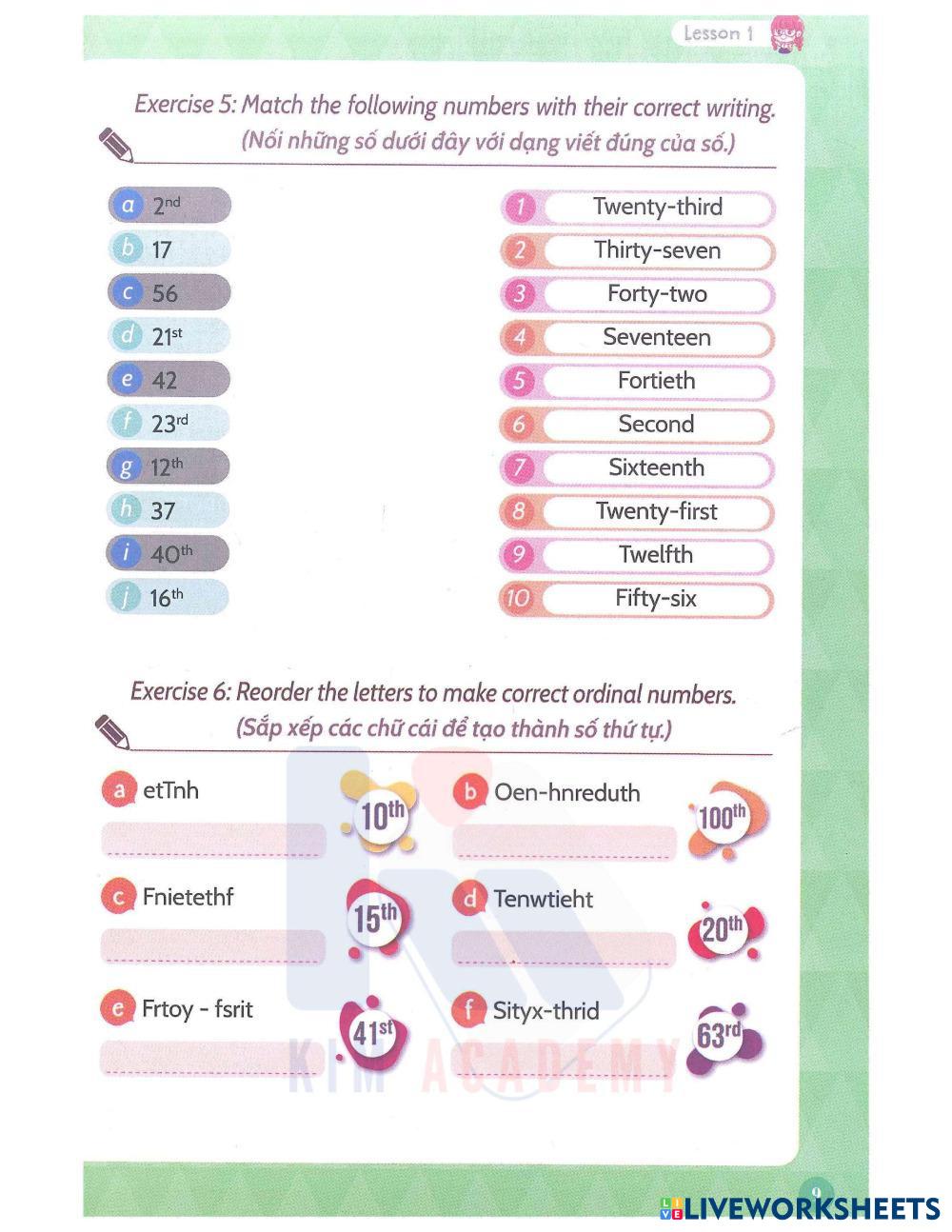Click the 15th ordinal badge
This screenshot has width=952, height=1232.
tap(376, 920)
